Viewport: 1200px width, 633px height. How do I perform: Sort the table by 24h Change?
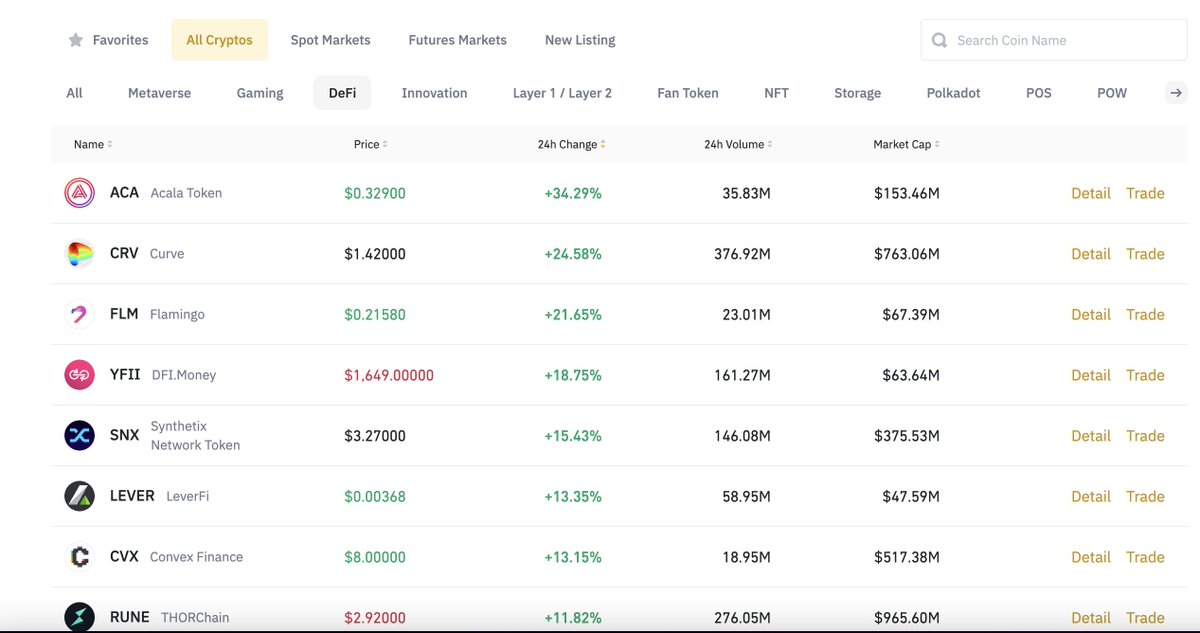tap(571, 144)
